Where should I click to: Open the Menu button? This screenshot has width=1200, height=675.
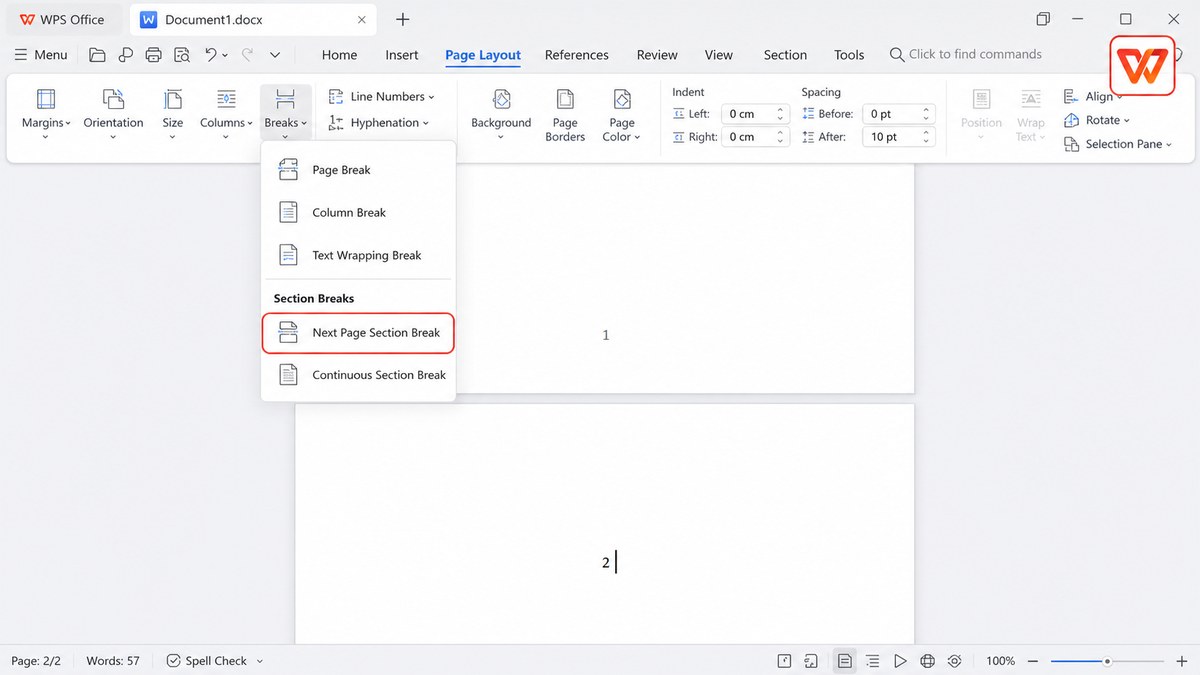click(x=41, y=55)
